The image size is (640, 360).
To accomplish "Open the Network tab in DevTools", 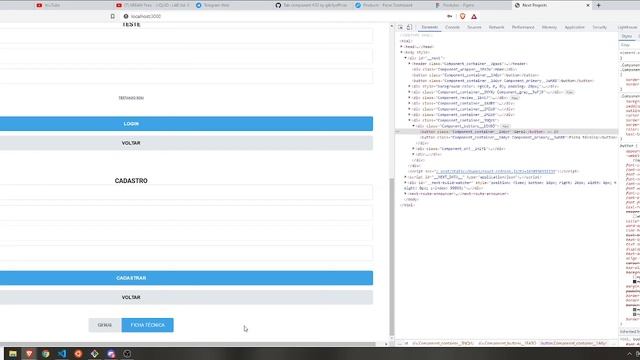I will pos(496,27).
